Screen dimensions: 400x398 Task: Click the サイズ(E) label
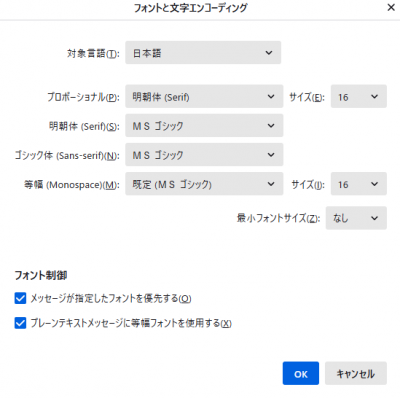307,97
